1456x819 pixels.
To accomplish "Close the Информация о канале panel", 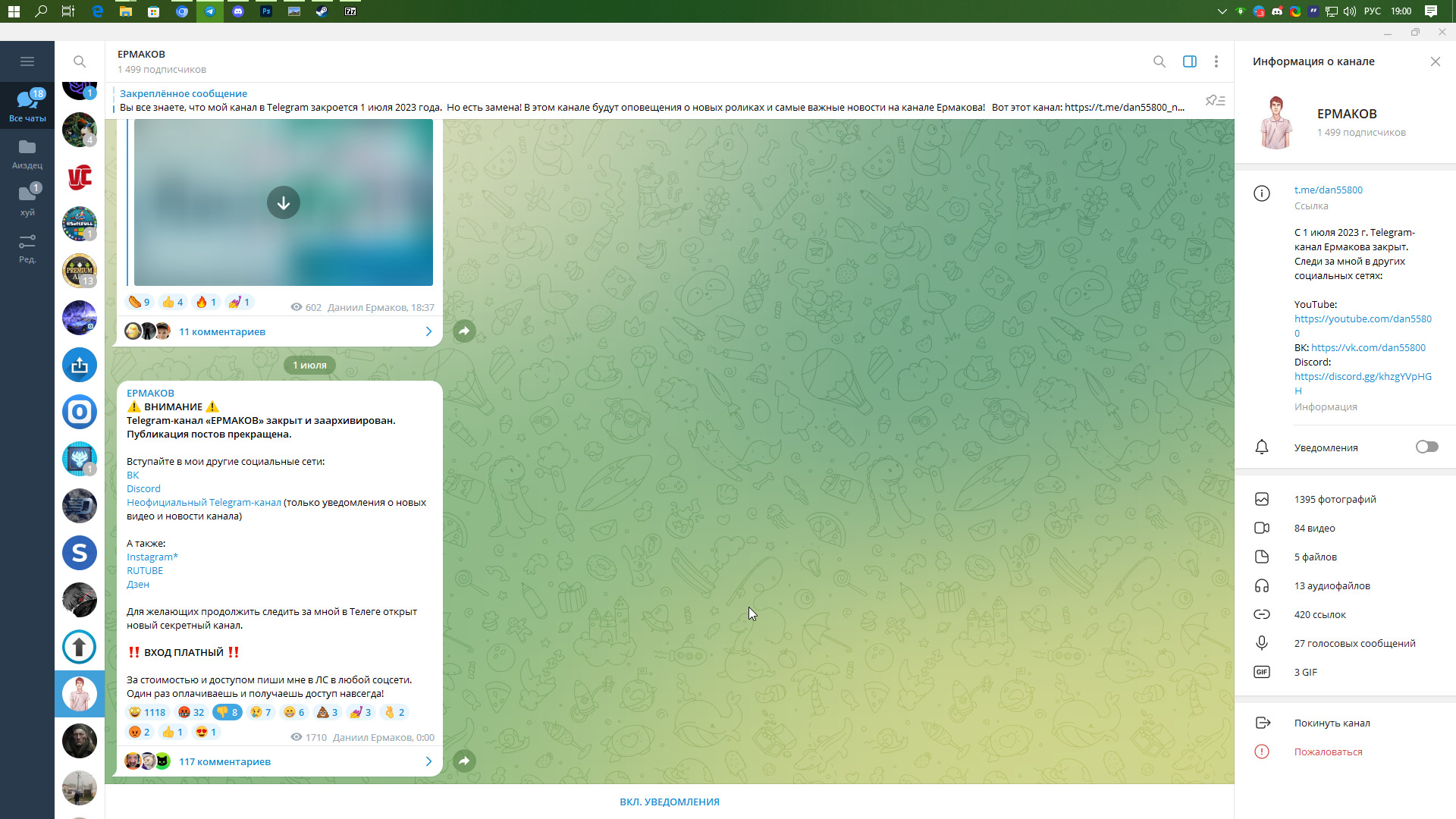I will (x=1435, y=61).
